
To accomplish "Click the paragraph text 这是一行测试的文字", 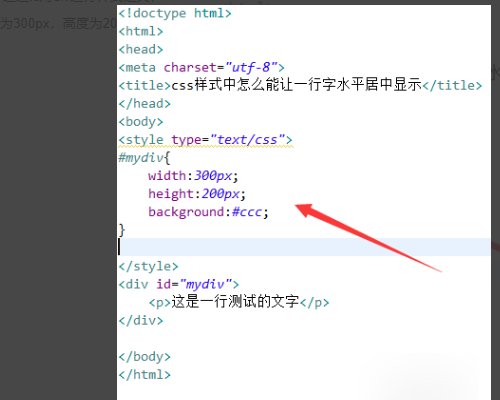I will click(235, 302).
